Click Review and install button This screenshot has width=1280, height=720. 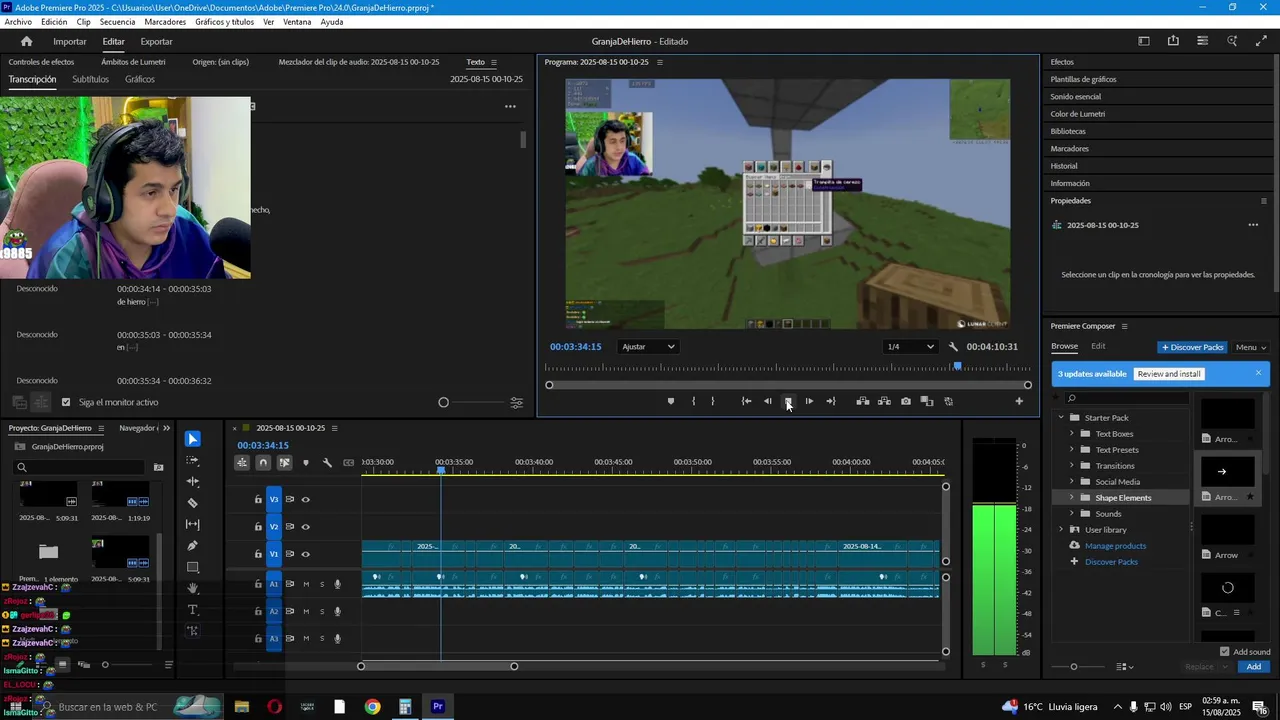pyautogui.click(x=1169, y=374)
